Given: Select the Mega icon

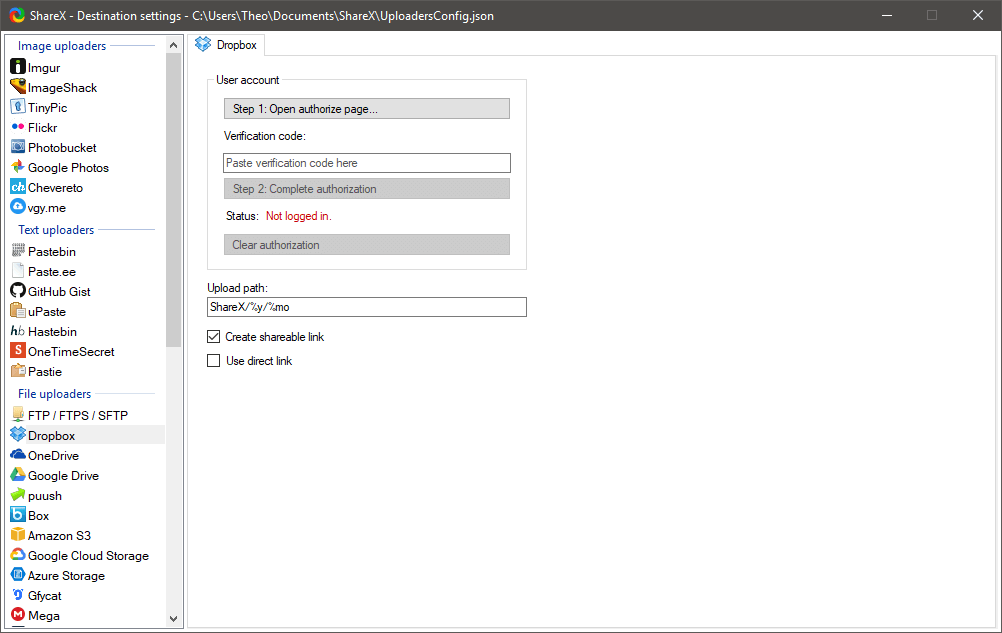Looking at the screenshot, I should [x=18, y=615].
